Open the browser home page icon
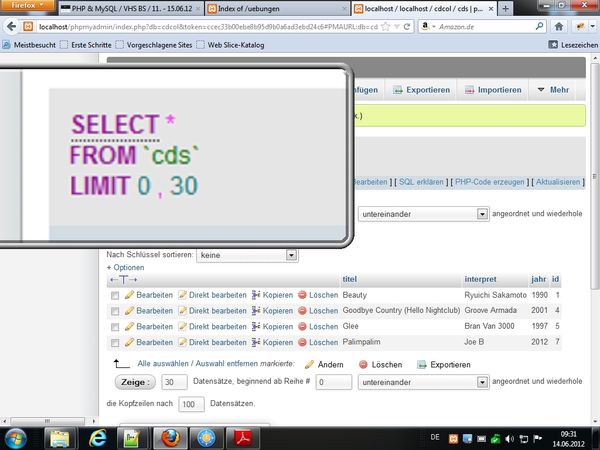 pyautogui.click(x=559, y=26)
